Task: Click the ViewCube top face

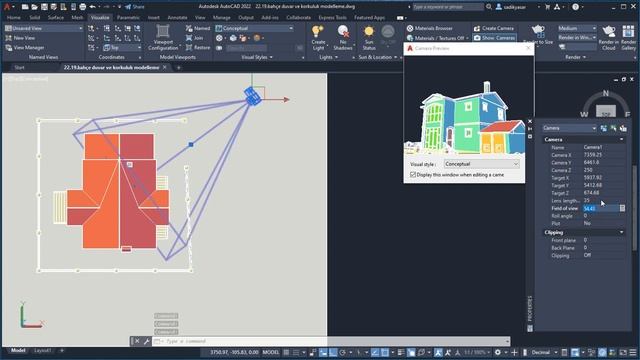Action: tap(605, 111)
